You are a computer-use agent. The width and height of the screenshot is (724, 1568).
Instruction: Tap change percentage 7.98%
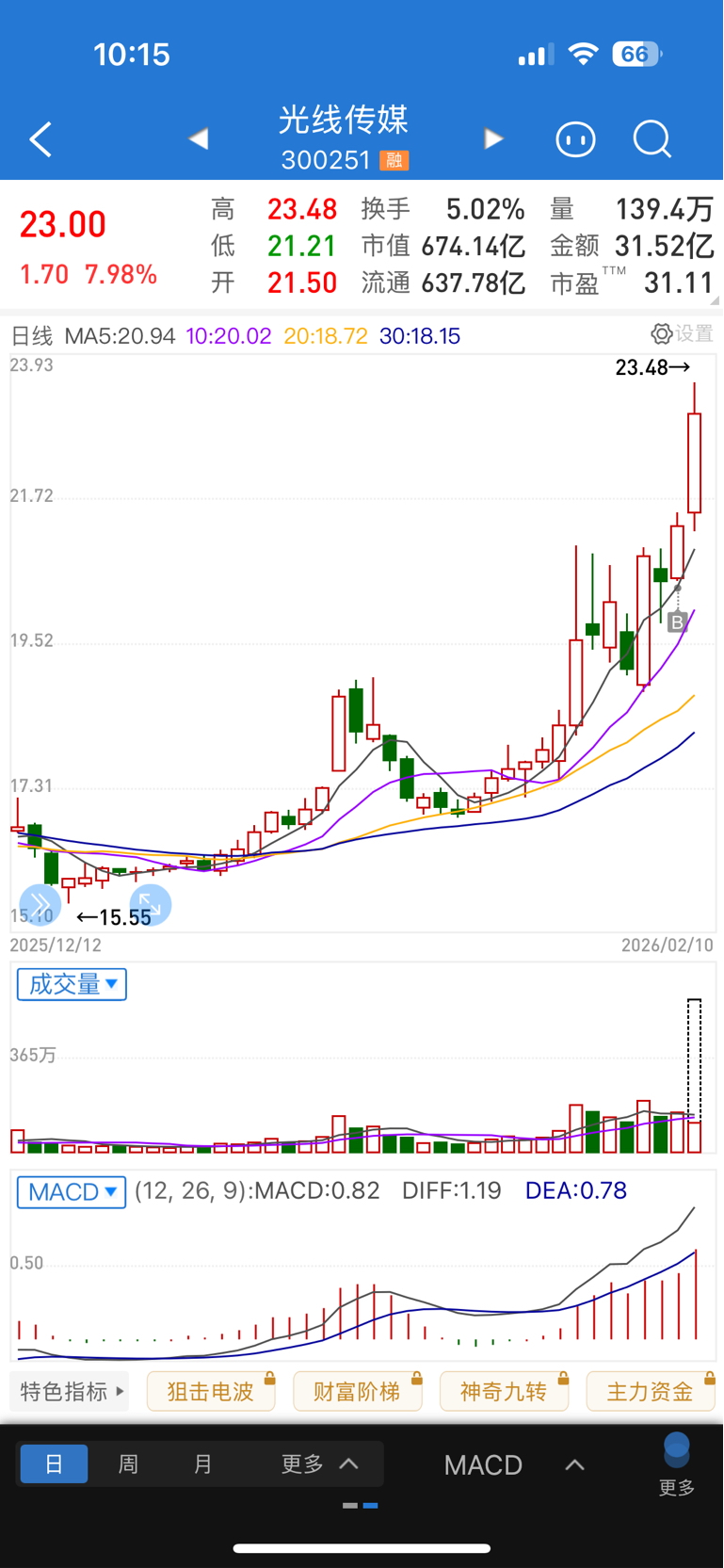pyautogui.click(x=121, y=274)
